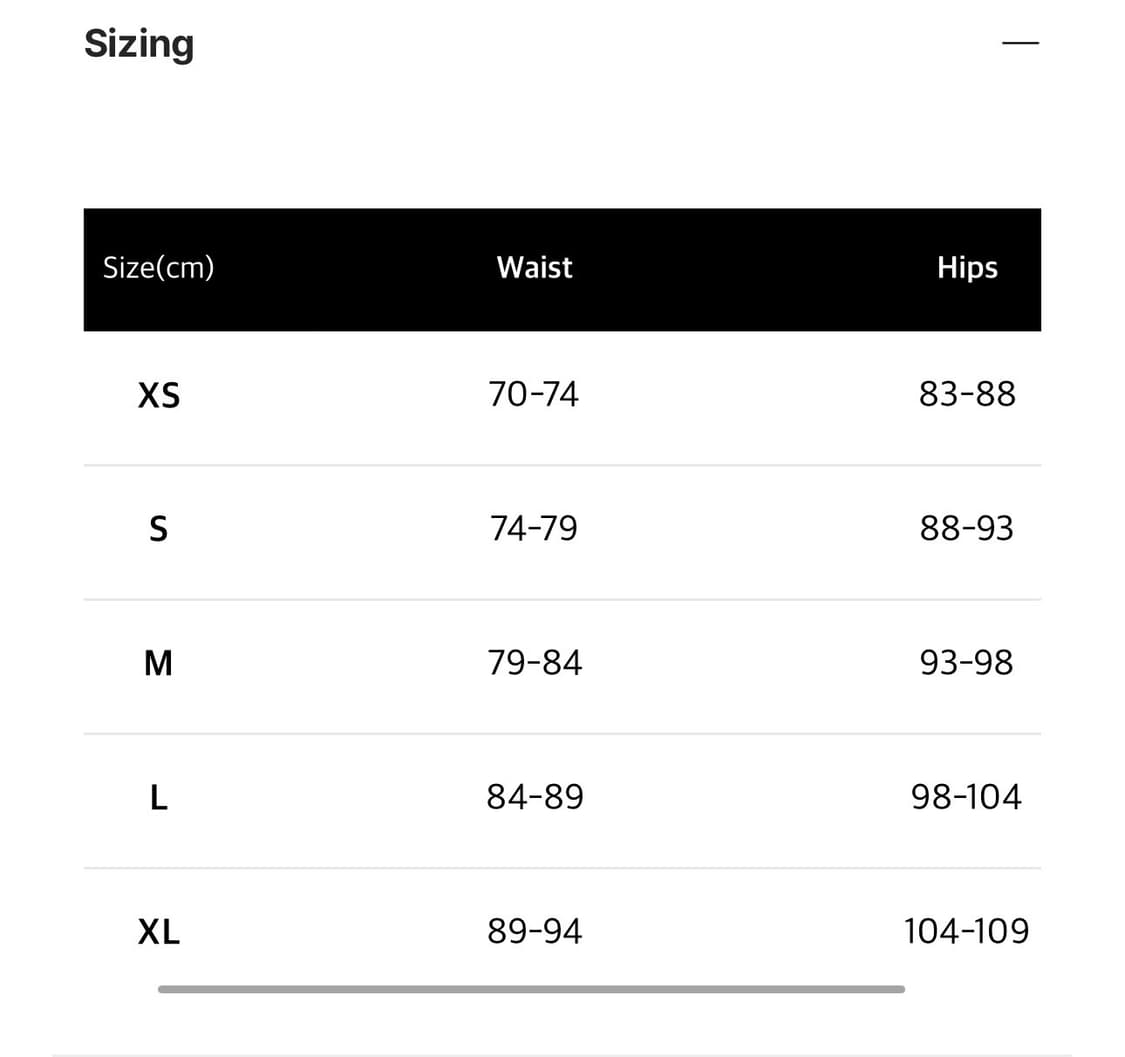Viewport: 1125px width, 1057px height.
Task: Click the L waist value 84-89
Action: [x=535, y=797]
